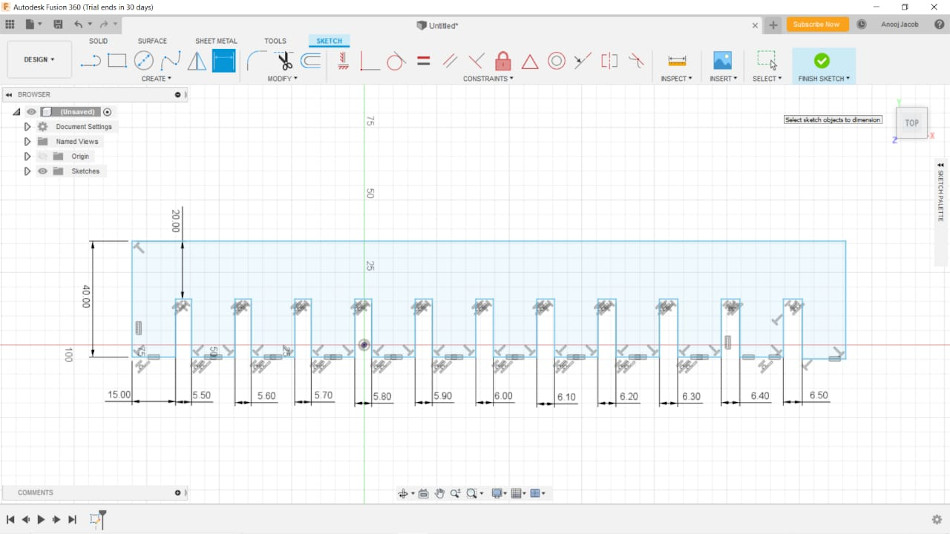
Task: Apply the Perpendicular constraint
Action: (476, 61)
